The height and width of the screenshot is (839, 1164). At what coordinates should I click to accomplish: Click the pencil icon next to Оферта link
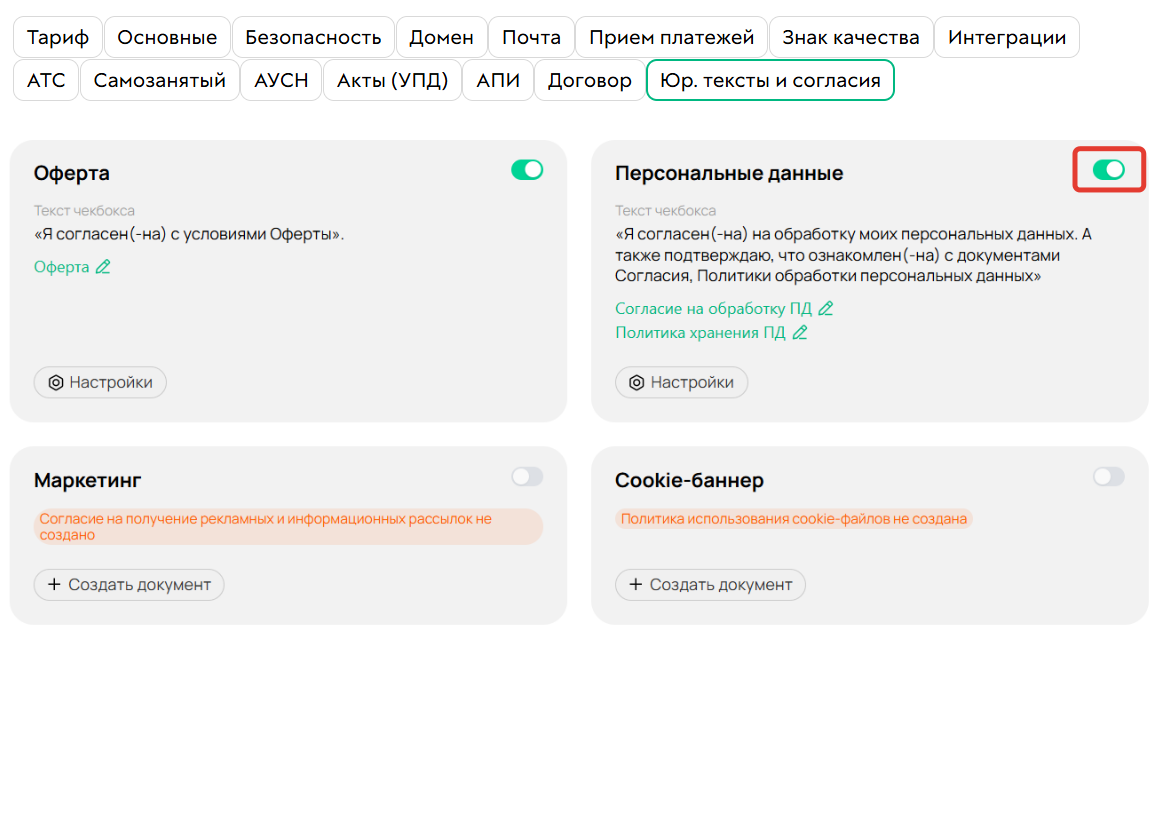click(x=103, y=267)
